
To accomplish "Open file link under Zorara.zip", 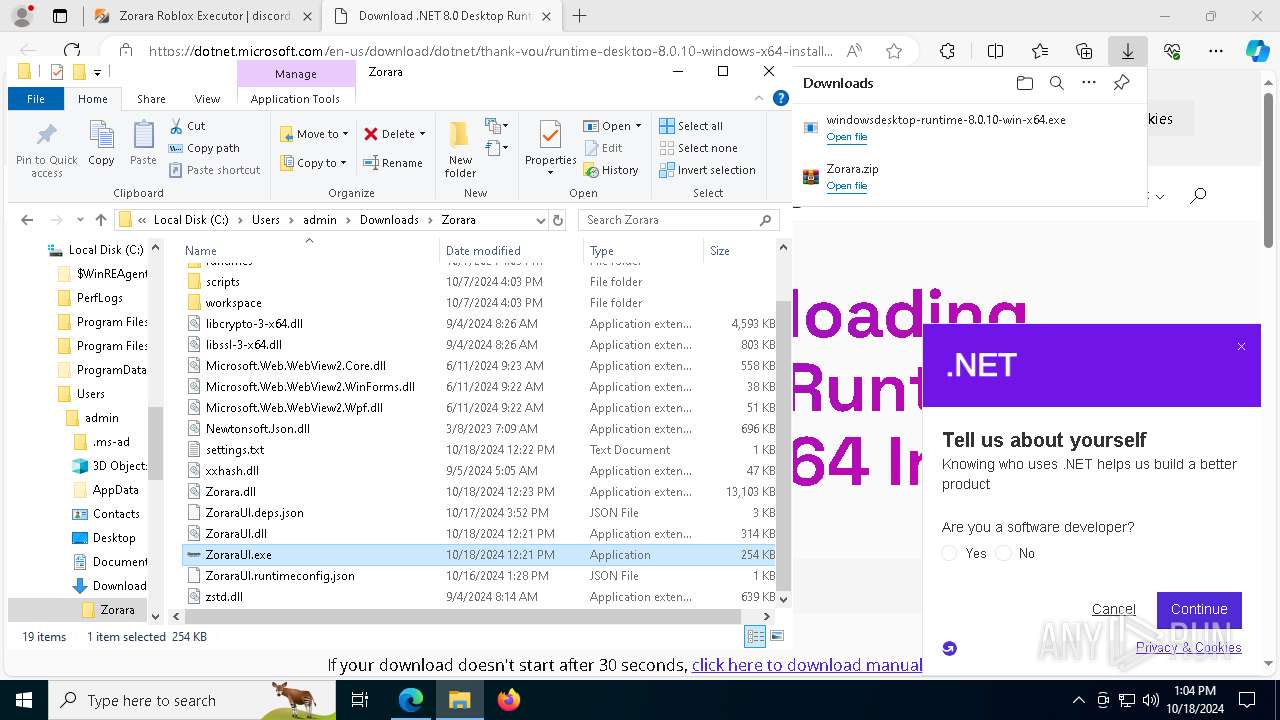I will pos(846,186).
